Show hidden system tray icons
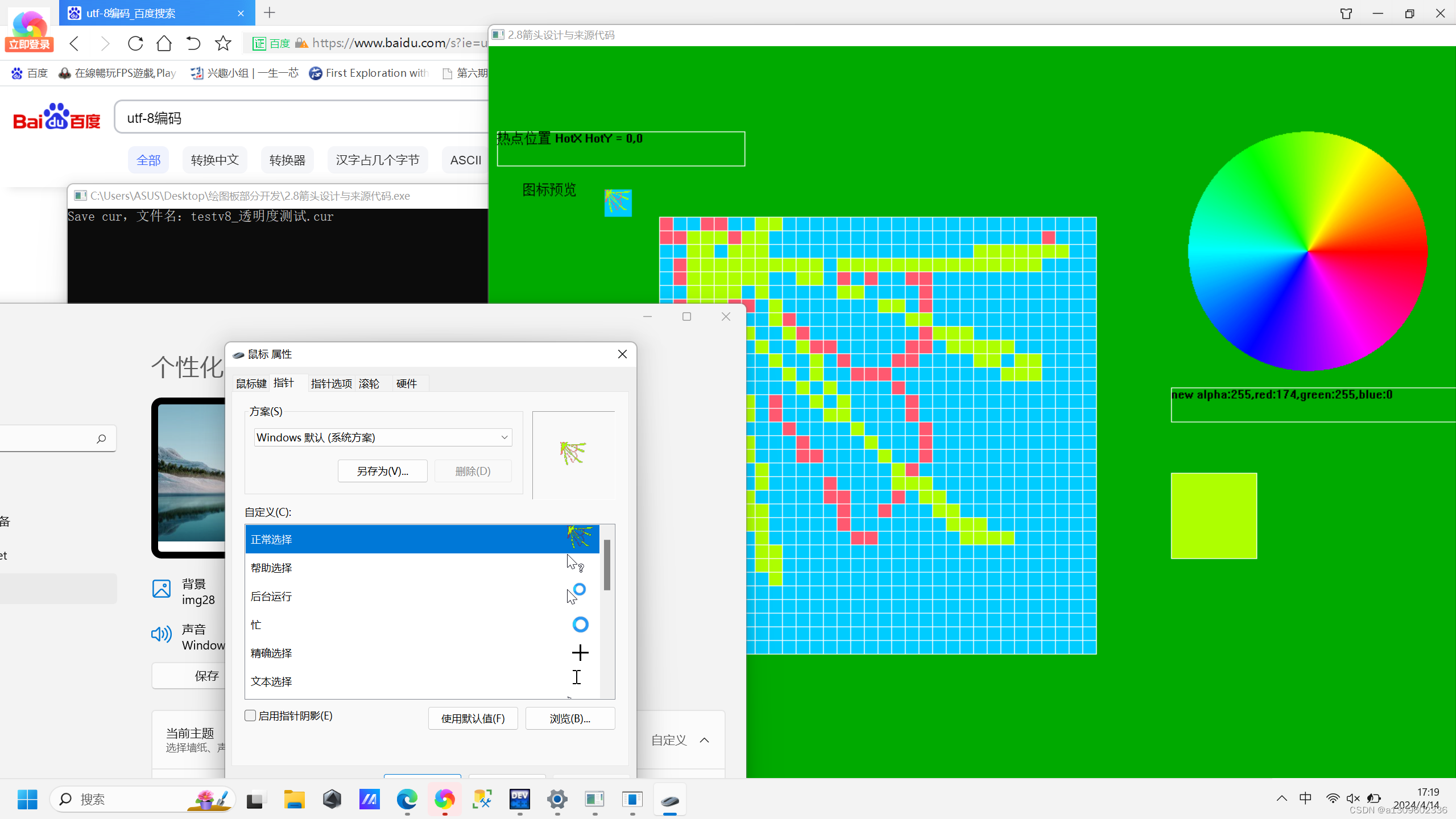The height and width of the screenshot is (819, 1456). click(x=1281, y=799)
